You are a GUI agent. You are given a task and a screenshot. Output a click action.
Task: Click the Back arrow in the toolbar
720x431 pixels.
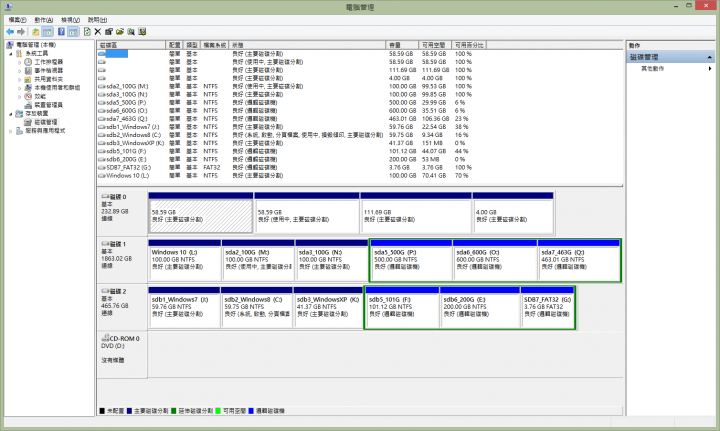8,32
